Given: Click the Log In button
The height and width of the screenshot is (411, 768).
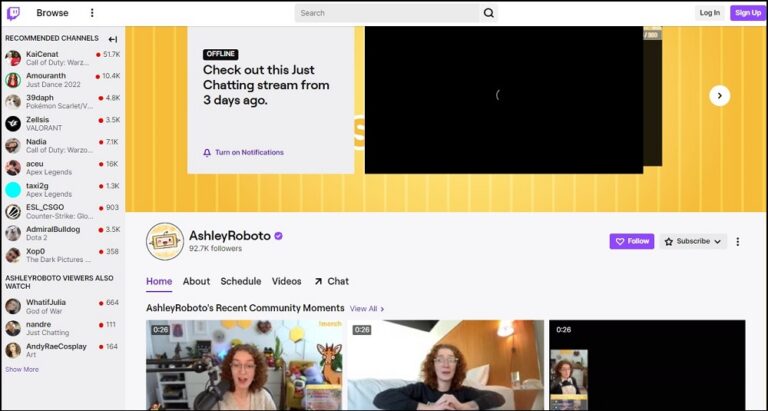Looking at the screenshot, I should (x=709, y=13).
